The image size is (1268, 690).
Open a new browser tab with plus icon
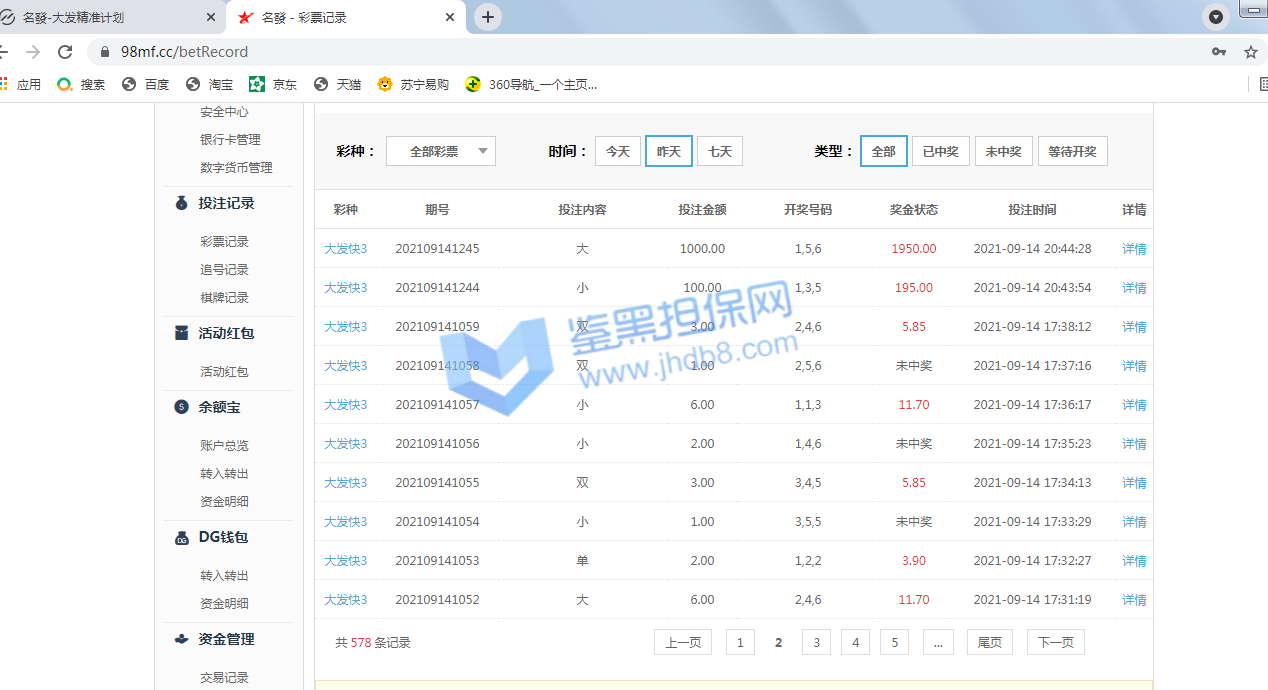pos(488,17)
